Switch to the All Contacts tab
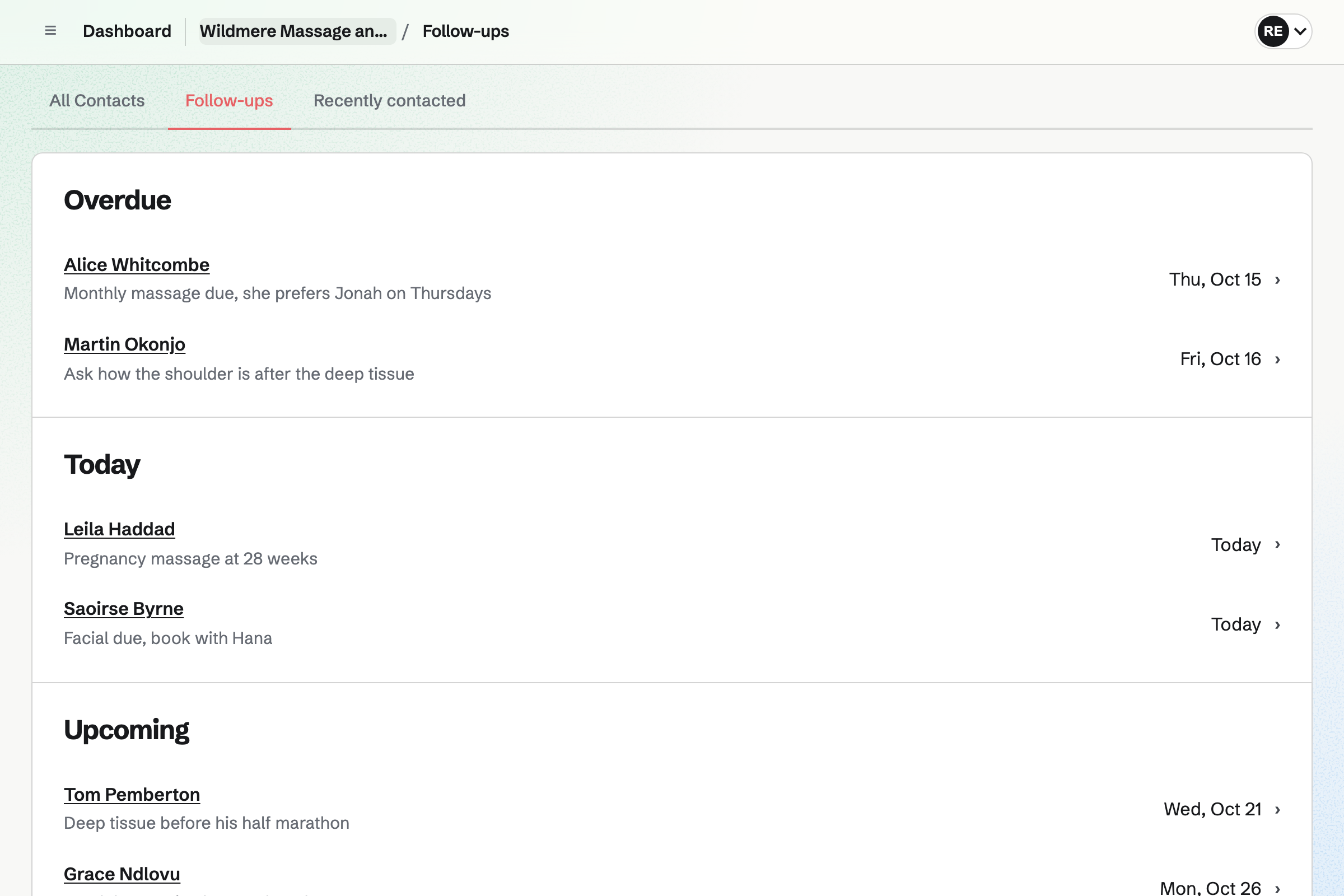The width and height of the screenshot is (1344, 896). tap(97, 101)
